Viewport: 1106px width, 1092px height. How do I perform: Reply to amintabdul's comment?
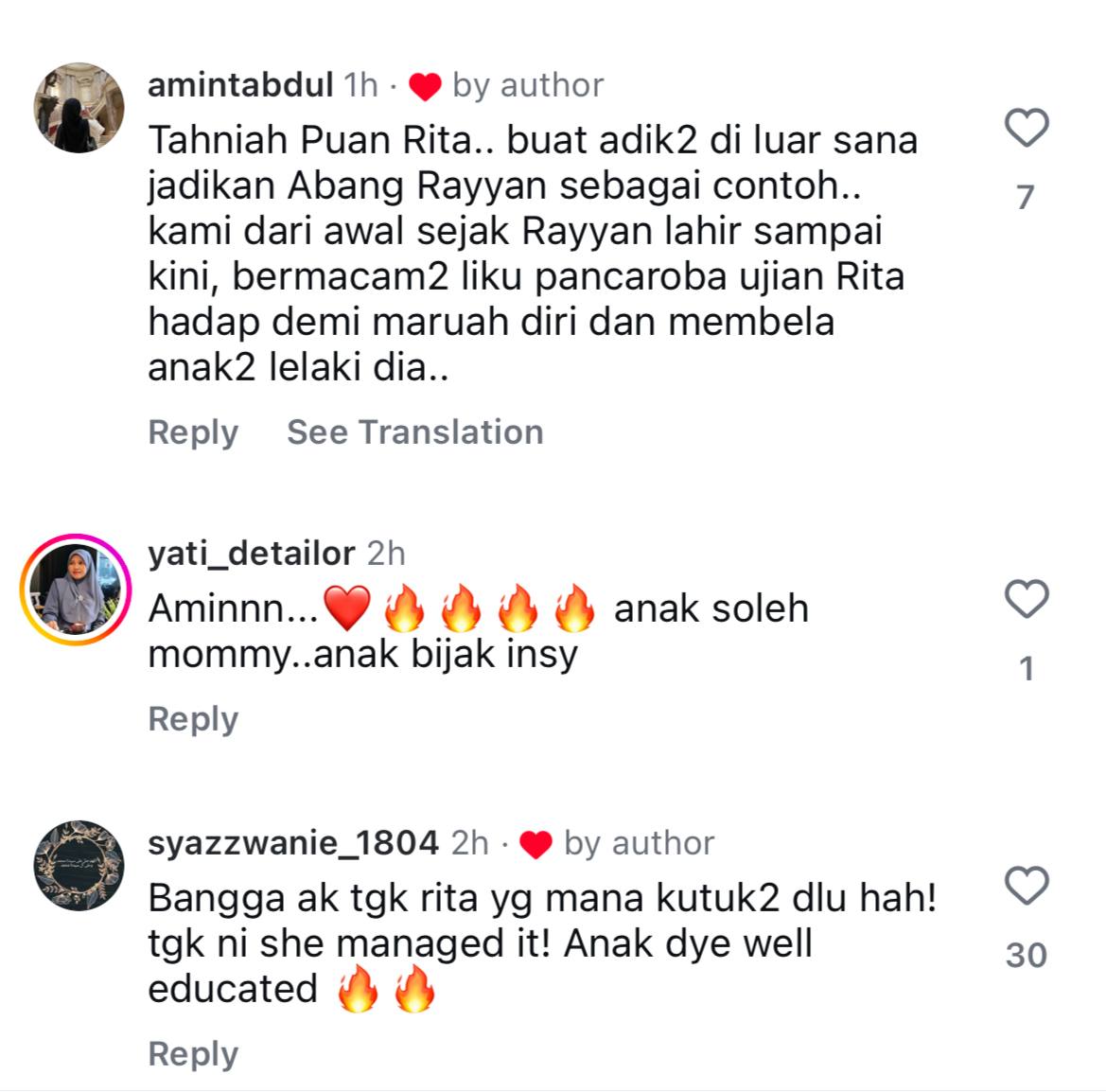pyautogui.click(x=193, y=432)
